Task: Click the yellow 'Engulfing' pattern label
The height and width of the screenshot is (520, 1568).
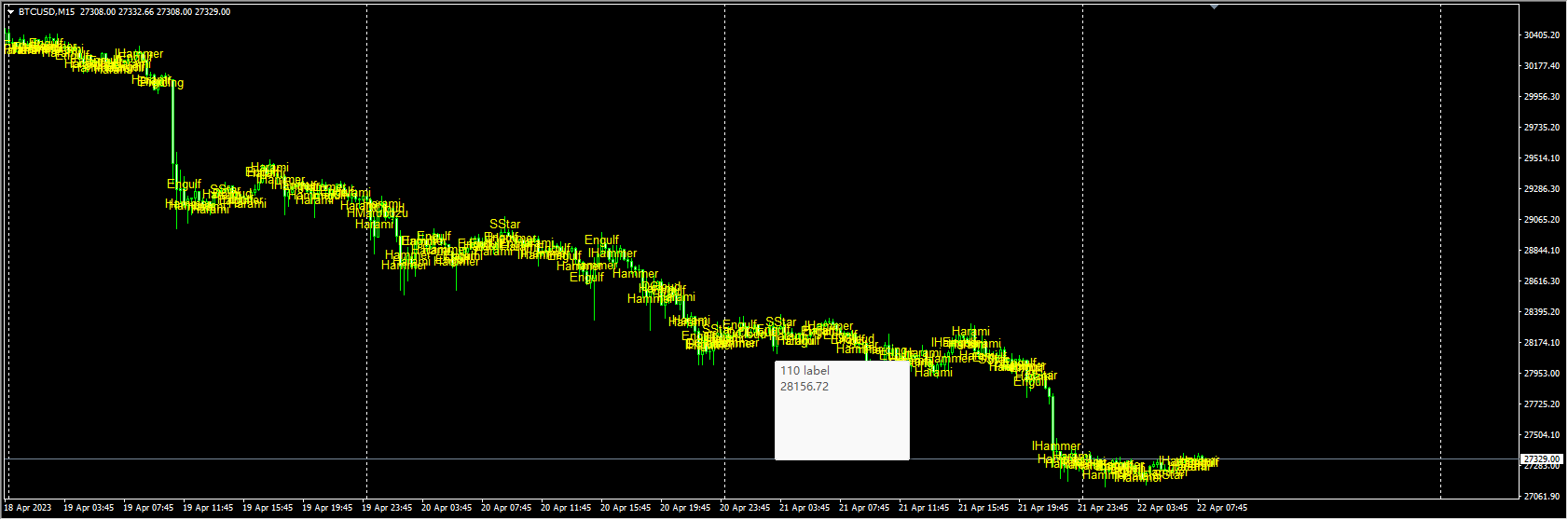Action: (161, 84)
